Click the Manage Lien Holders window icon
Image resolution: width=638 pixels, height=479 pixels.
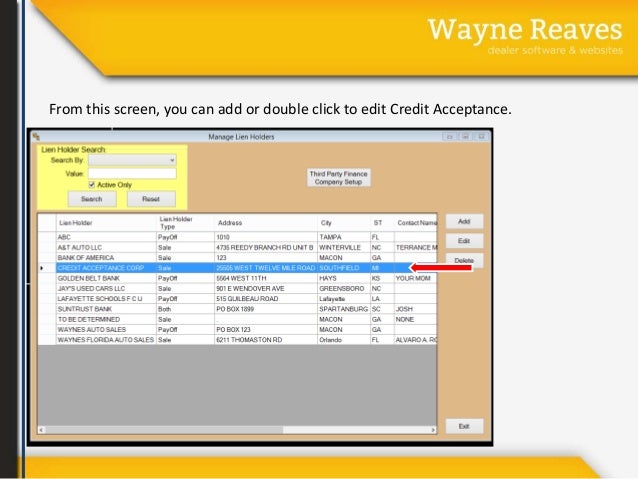(36, 137)
